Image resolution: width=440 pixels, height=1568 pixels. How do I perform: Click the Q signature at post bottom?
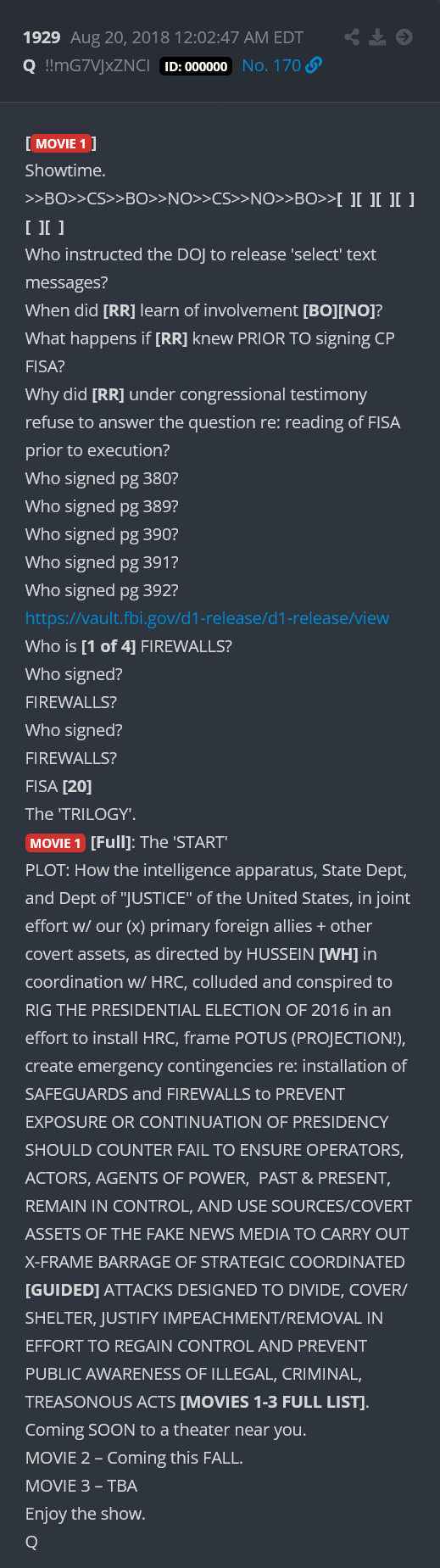(31, 1542)
